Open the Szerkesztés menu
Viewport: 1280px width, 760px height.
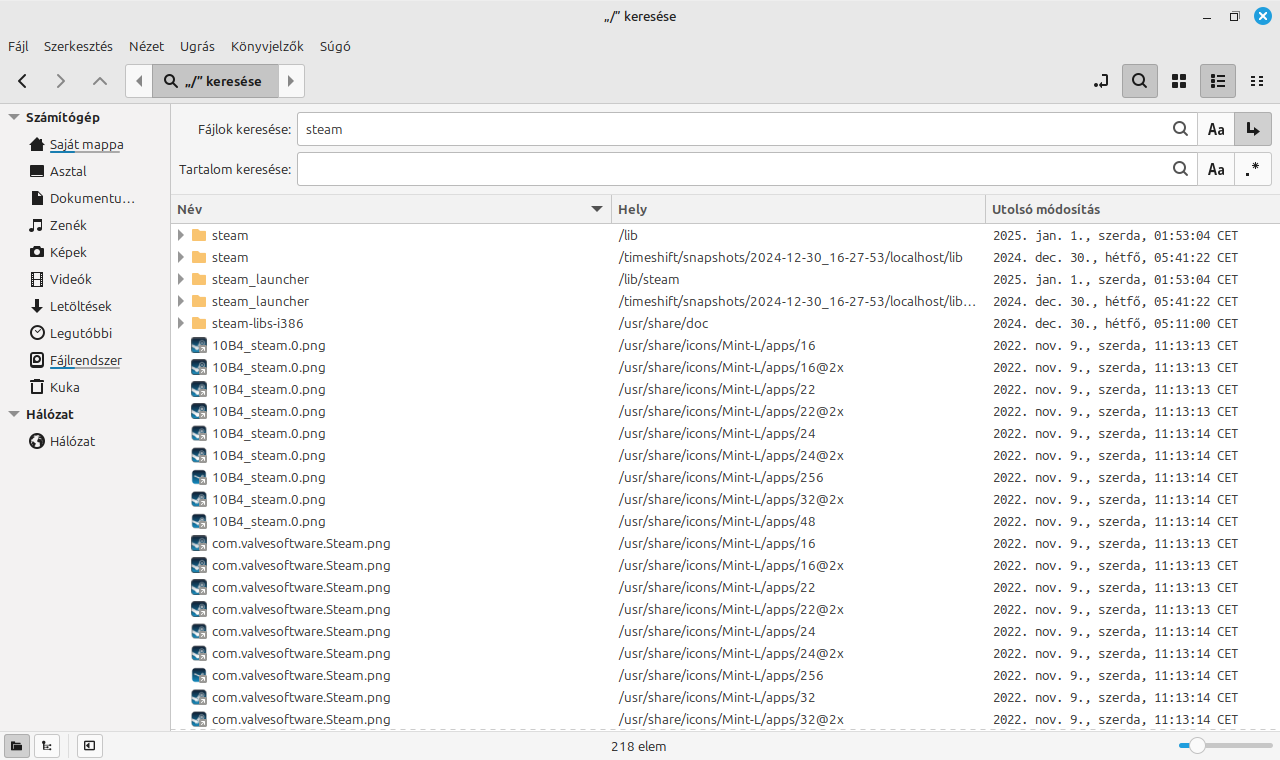pyautogui.click(x=78, y=46)
